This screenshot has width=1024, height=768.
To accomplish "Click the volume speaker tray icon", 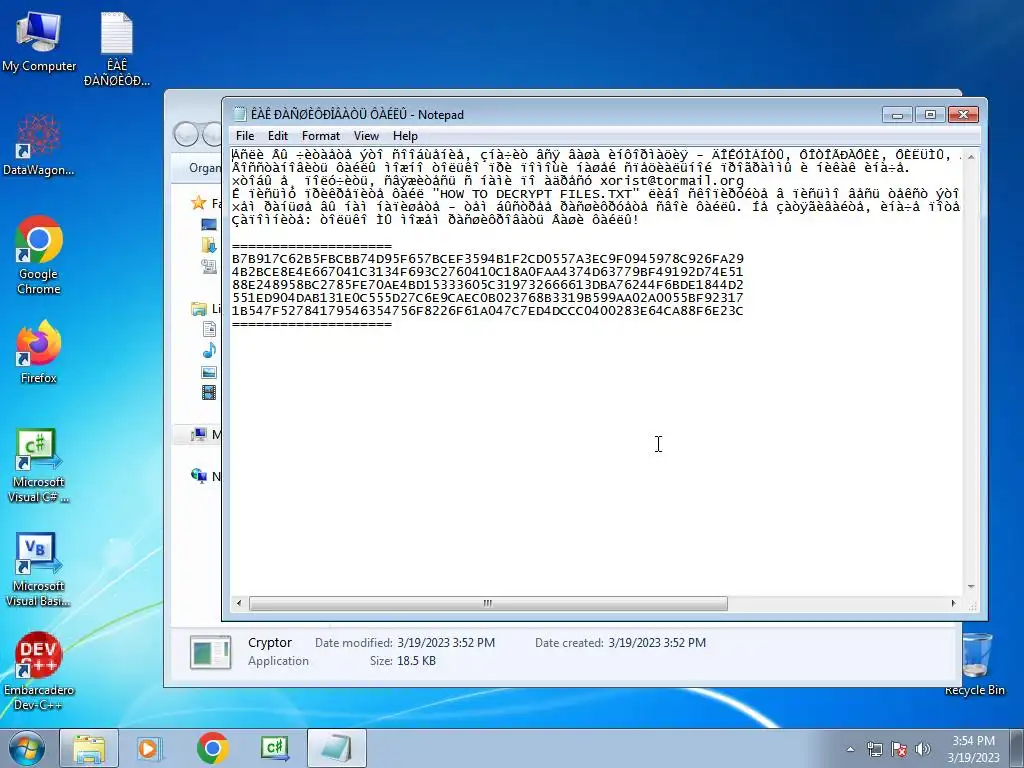I will 923,749.
